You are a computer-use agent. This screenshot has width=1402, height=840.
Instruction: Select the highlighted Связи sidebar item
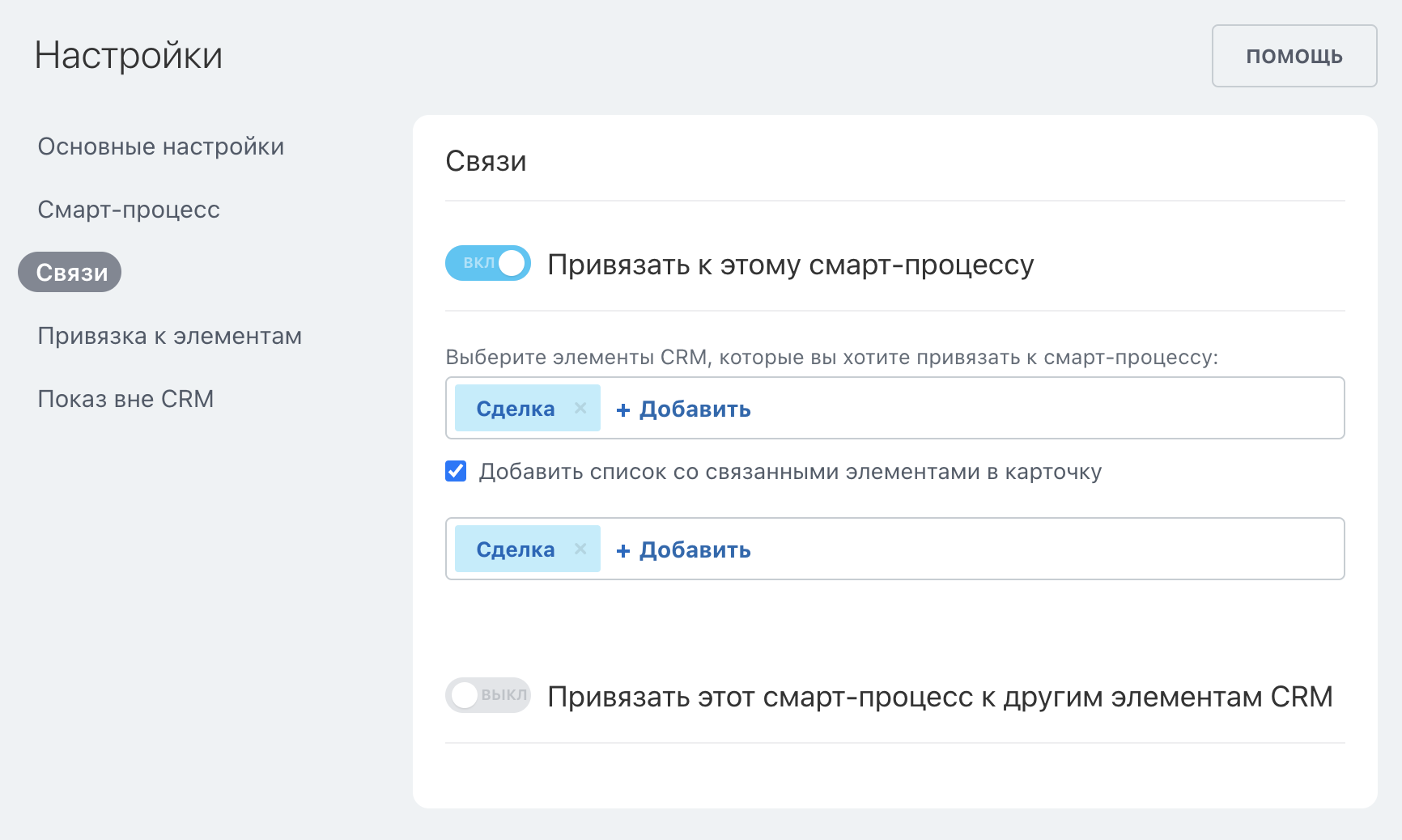point(70,273)
